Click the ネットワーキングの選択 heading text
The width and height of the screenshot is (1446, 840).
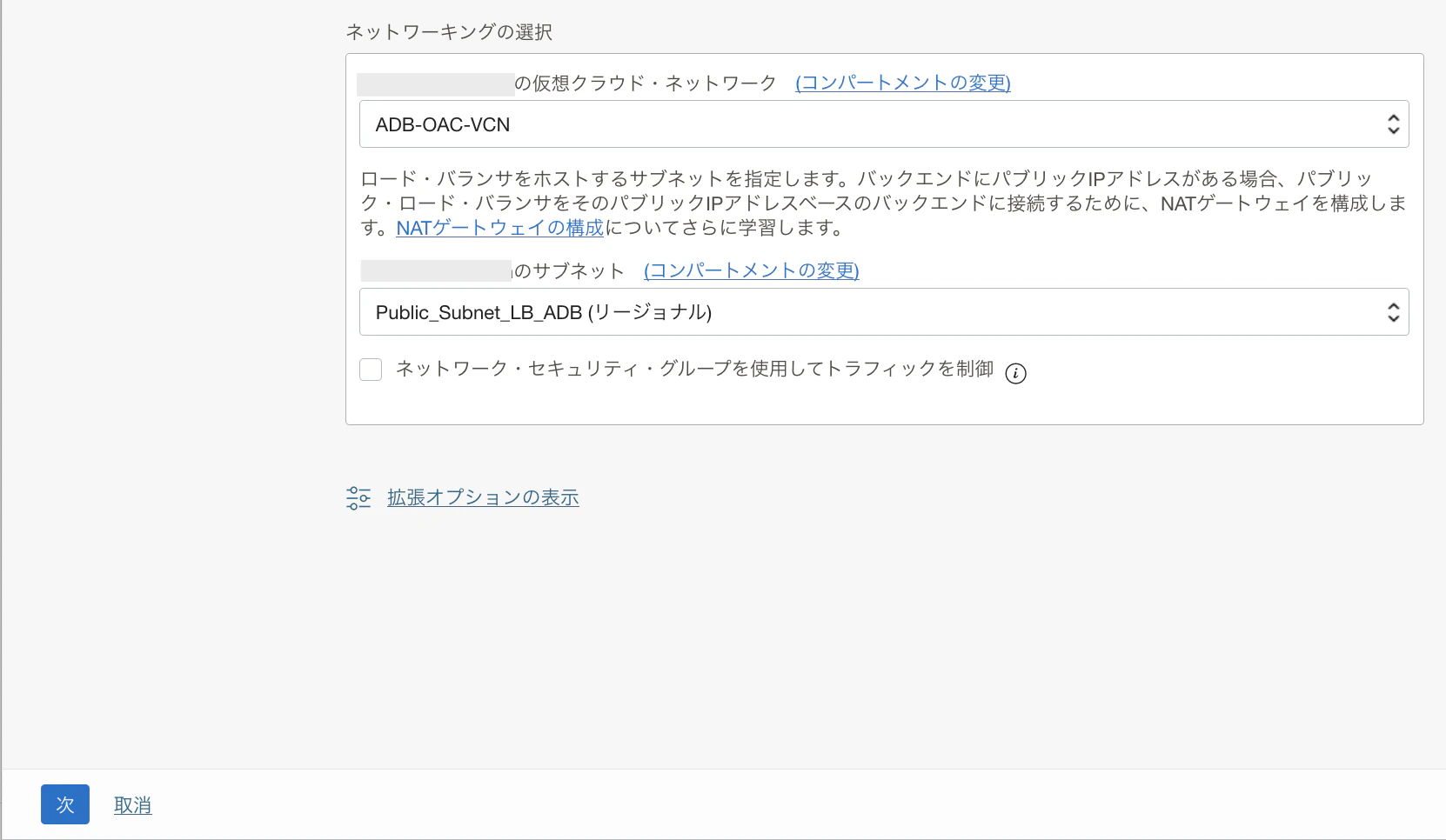point(449,32)
